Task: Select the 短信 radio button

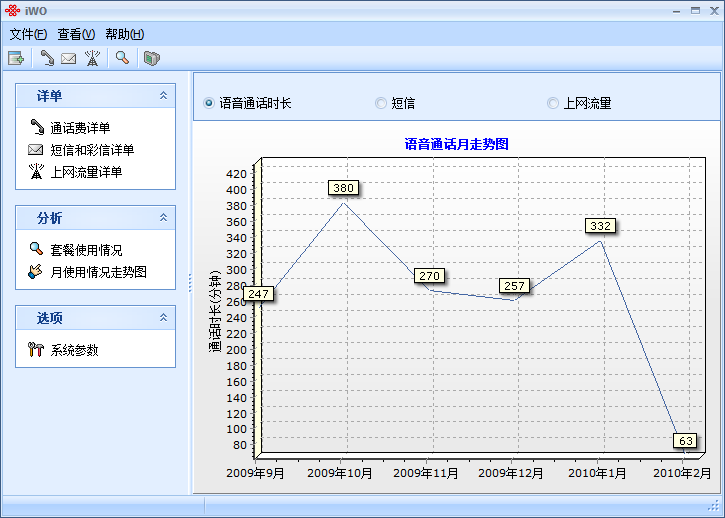Action: click(x=381, y=103)
